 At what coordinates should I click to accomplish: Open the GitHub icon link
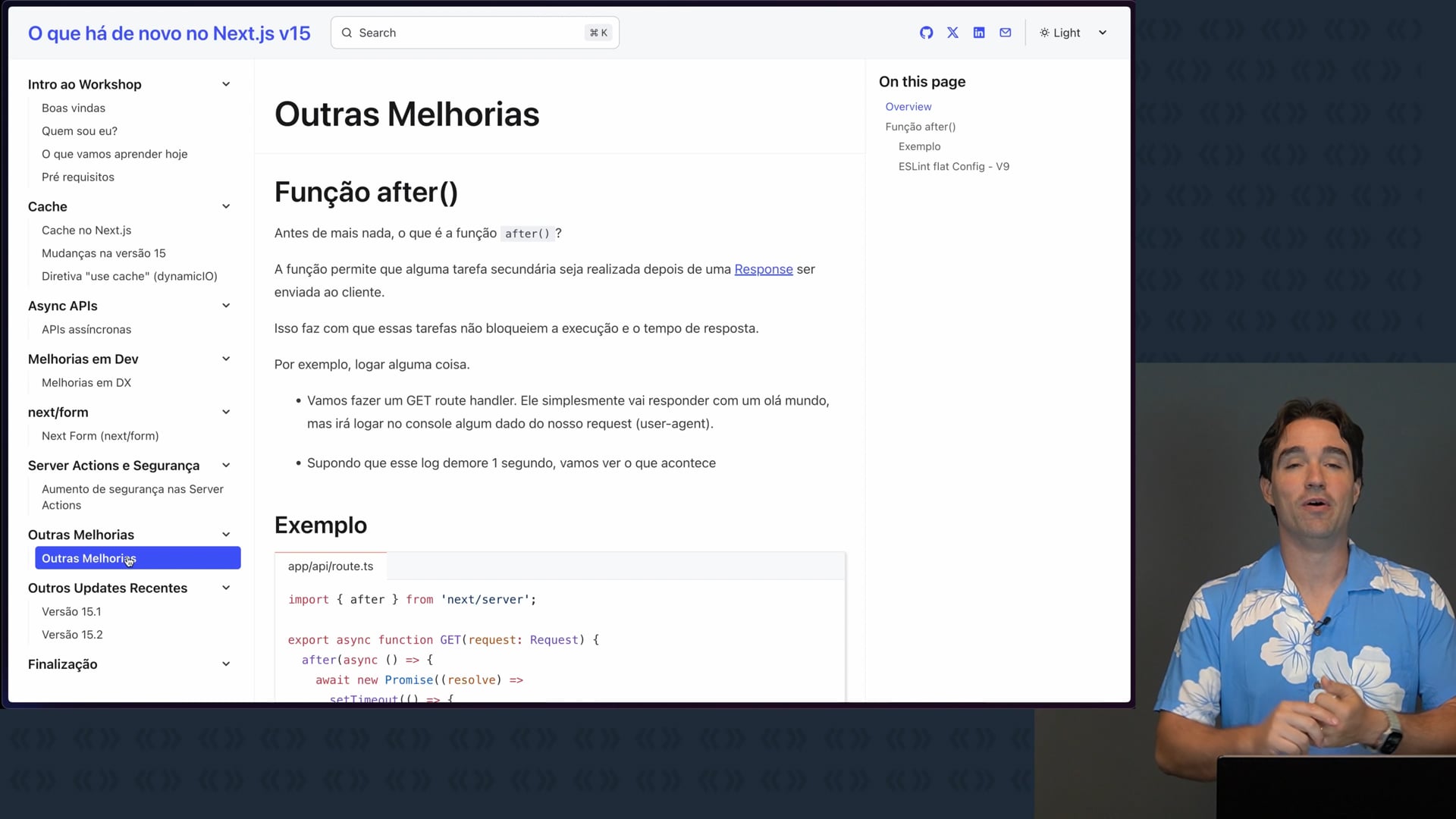(926, 33)
